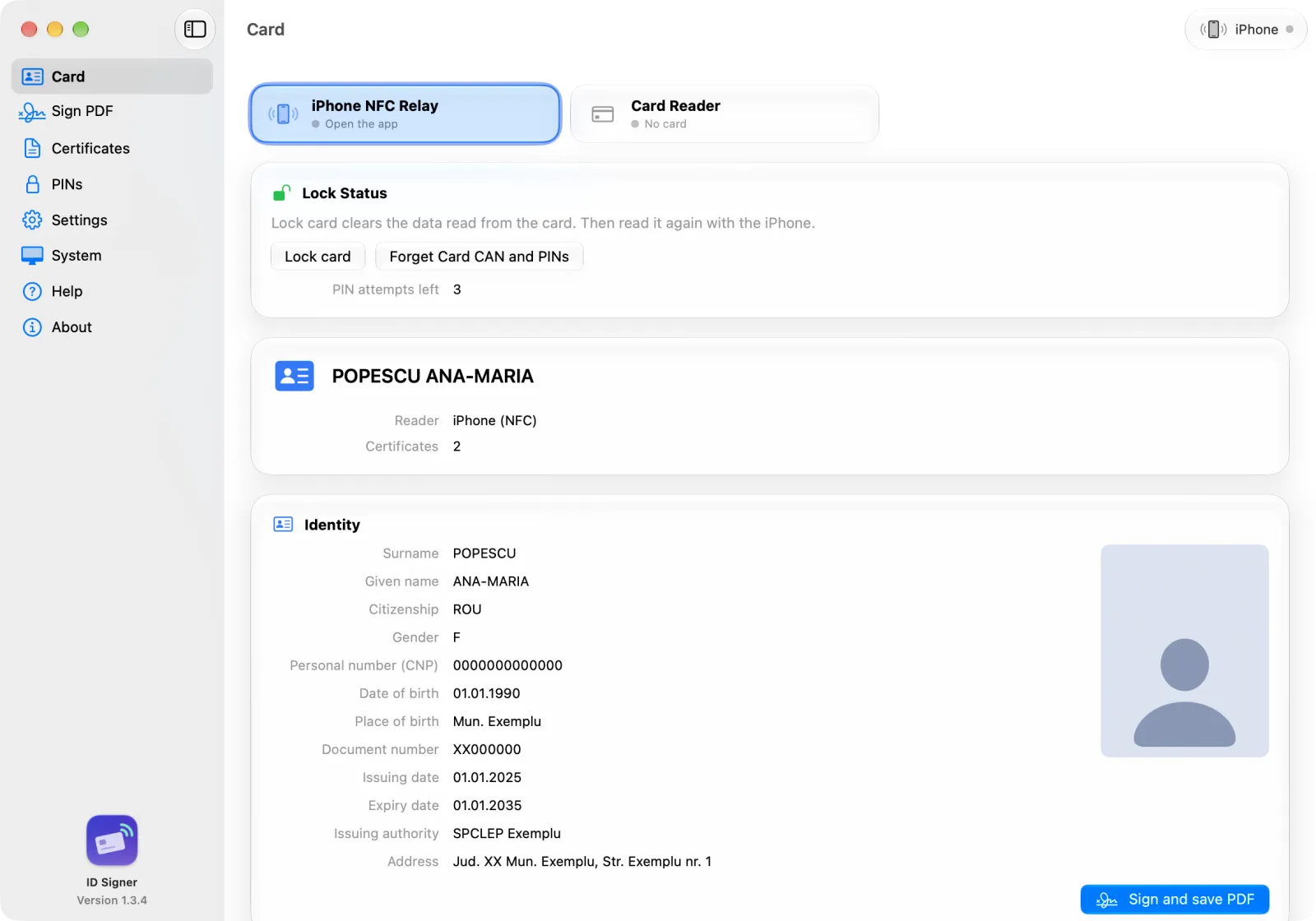This screenshot has width=1316, height=921.
Task: Click the PINs padlock icon
Action: point(32,184)
